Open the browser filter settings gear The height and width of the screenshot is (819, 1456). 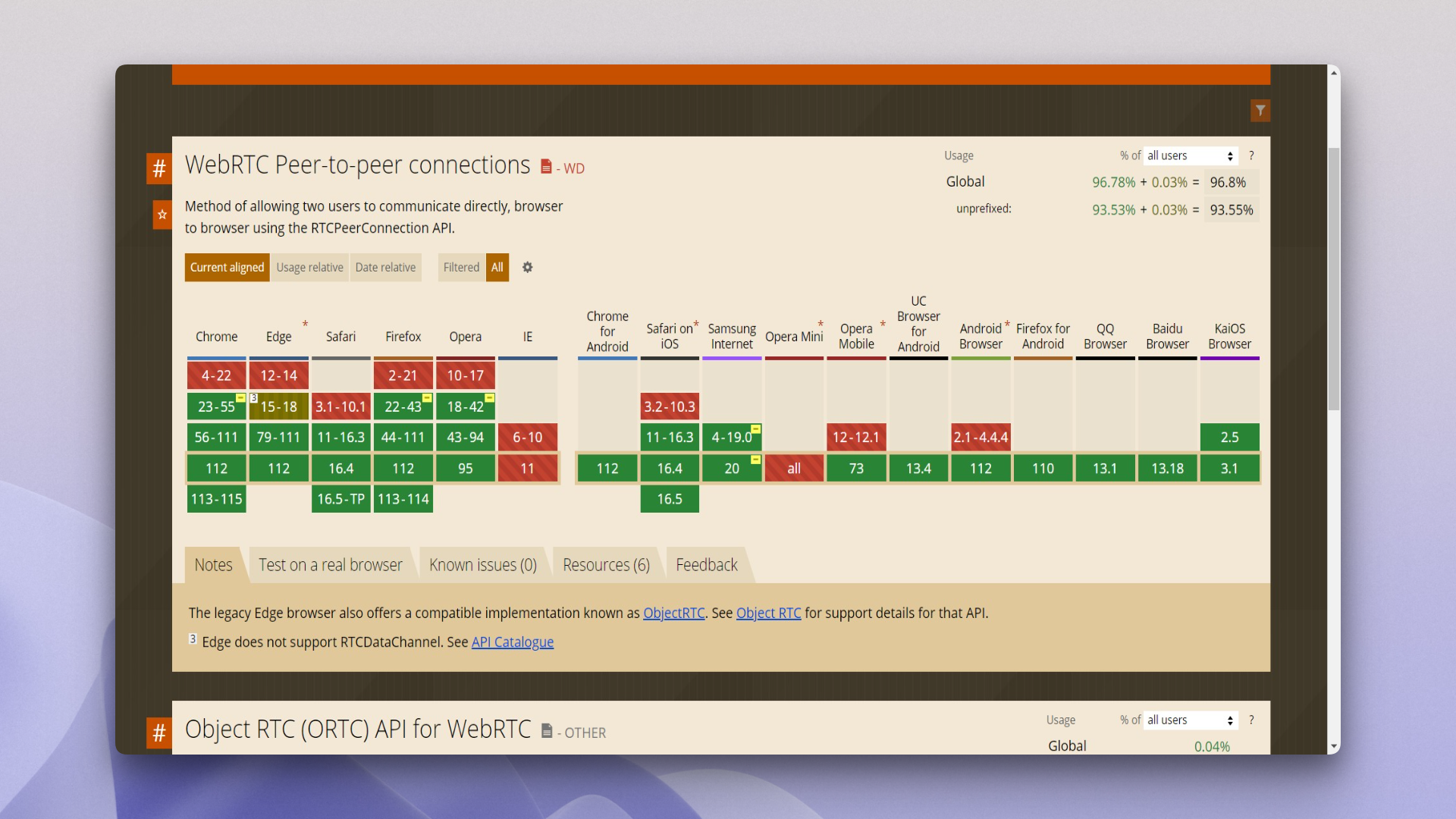click(527, 267)
